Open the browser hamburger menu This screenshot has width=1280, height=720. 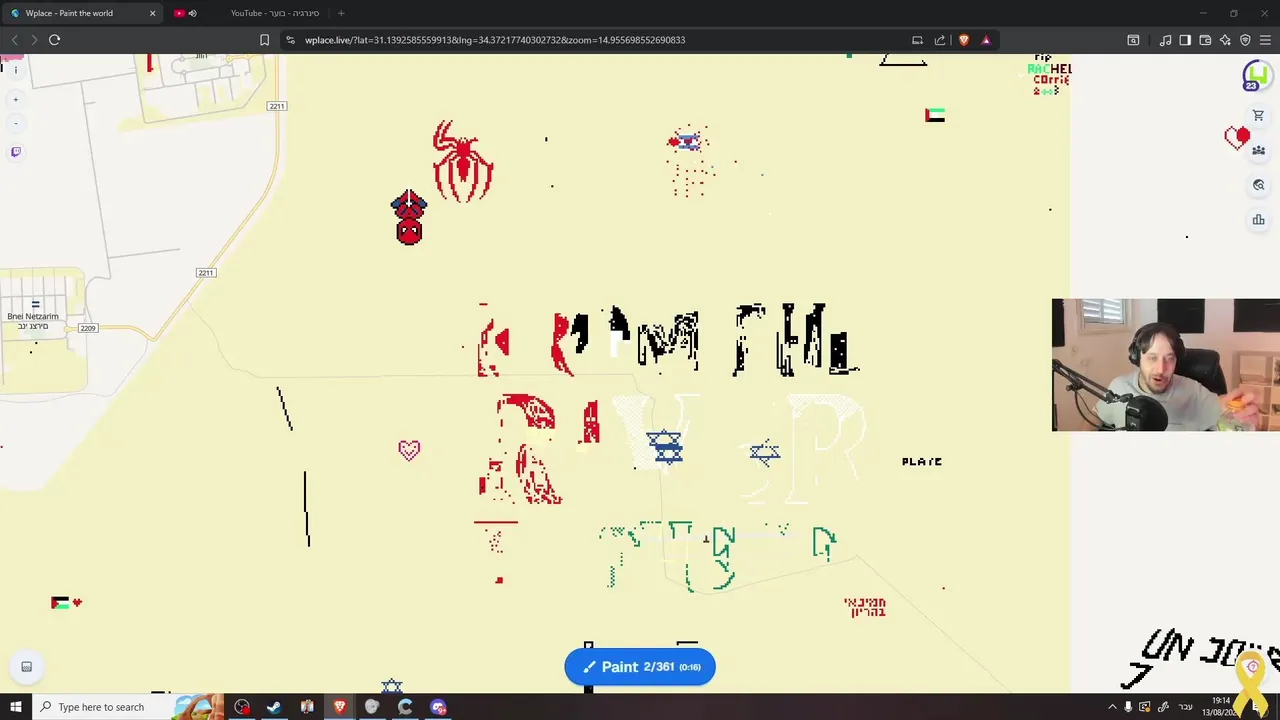click(x=1266, y=40)
